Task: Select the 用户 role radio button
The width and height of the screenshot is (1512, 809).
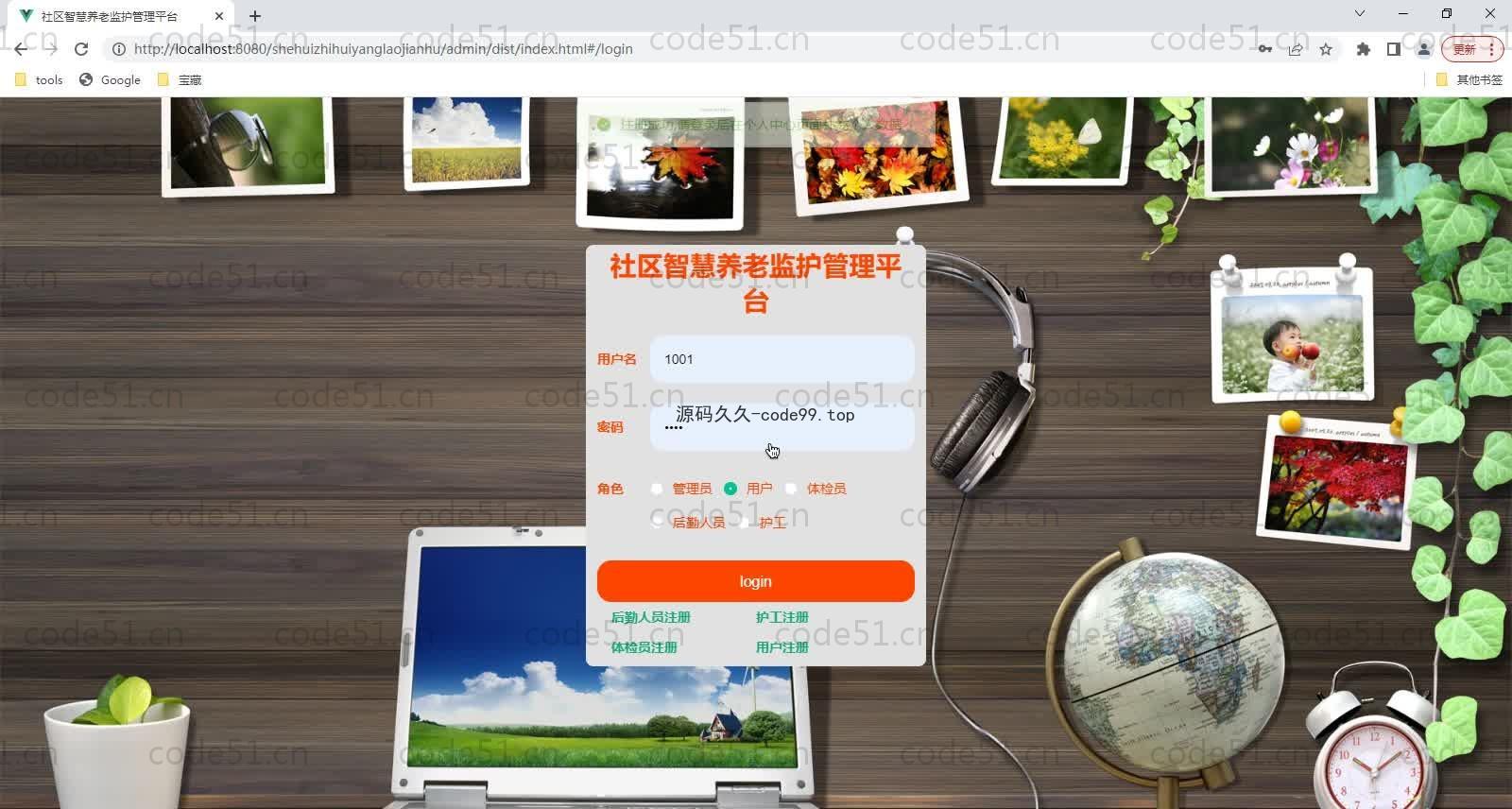Action: tap(730, 489)
